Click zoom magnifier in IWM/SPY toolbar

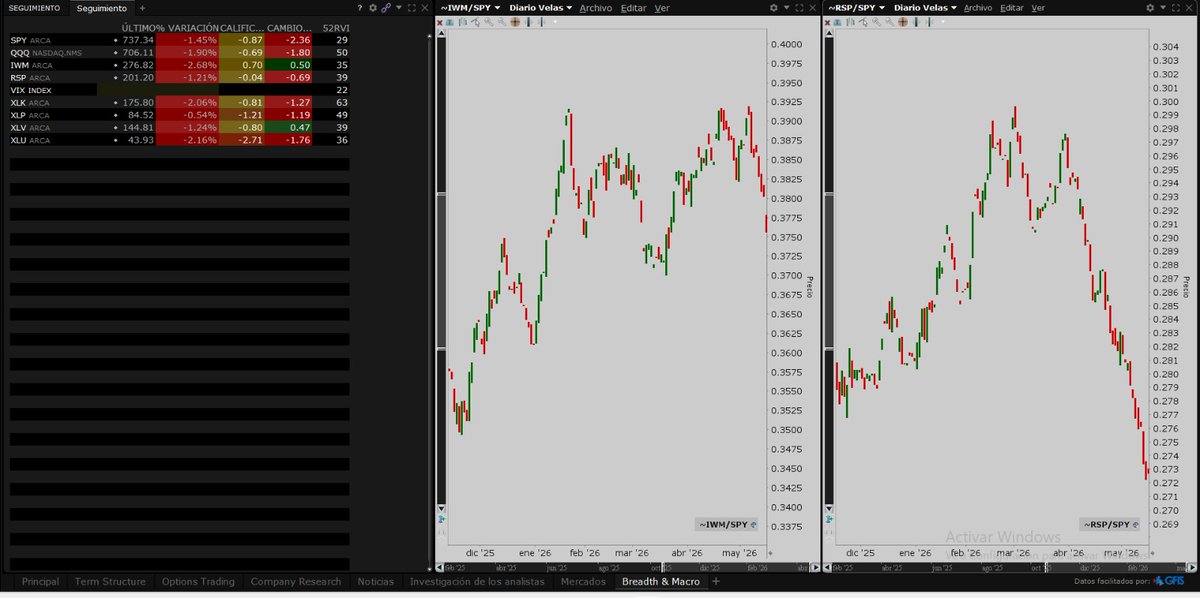pyautogui.click(x=488, y=21)
